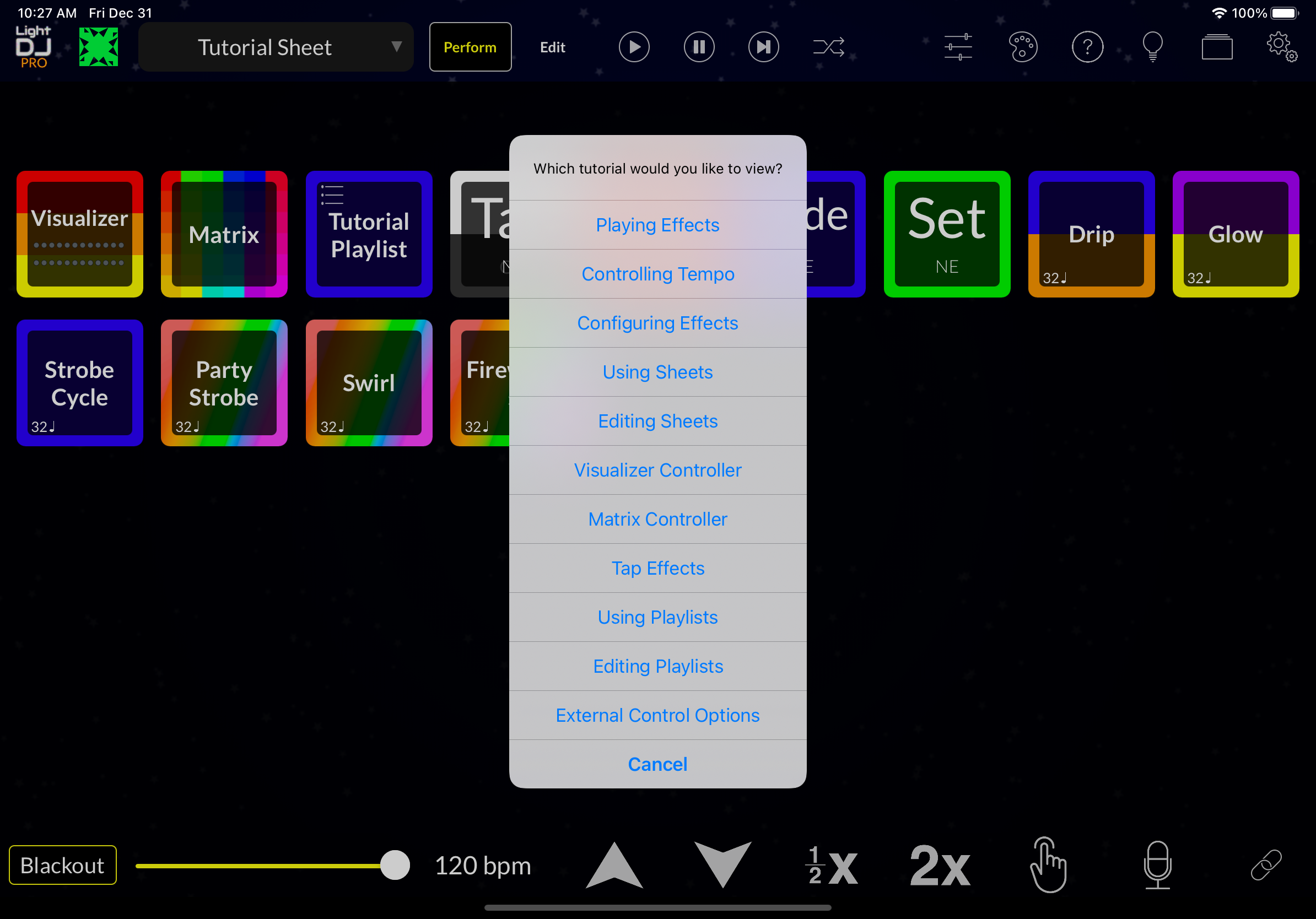1316x919 pixels.
Task: Trigger the Glow effect tile
Action: [x=1236, y=234]
